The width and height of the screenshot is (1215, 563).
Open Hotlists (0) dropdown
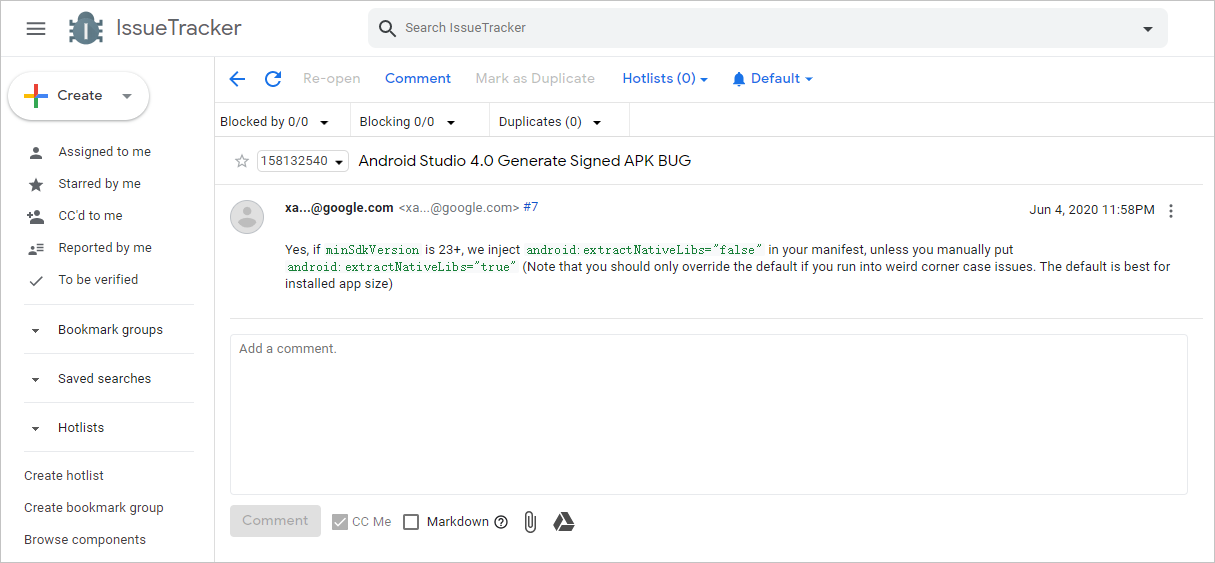pyautogui.click(x=665, y=78)
